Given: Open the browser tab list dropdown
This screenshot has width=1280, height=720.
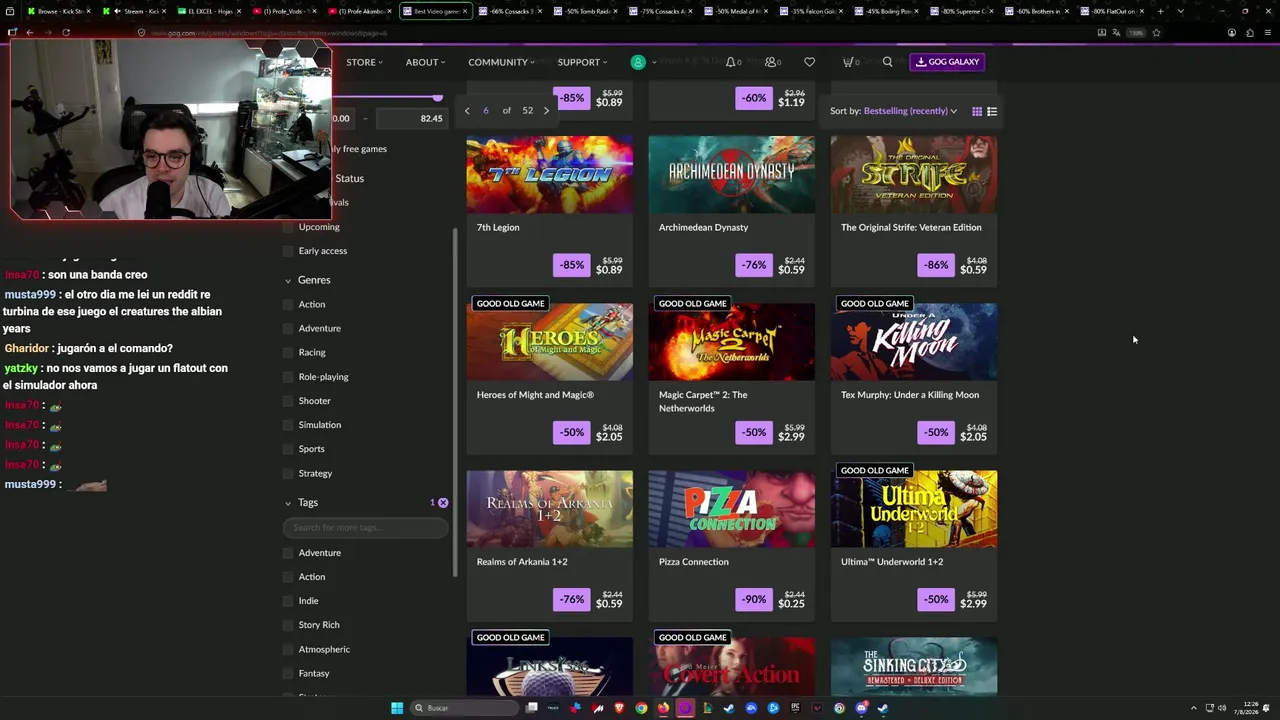Looking at the screenshot, I should pos(1181,11).
